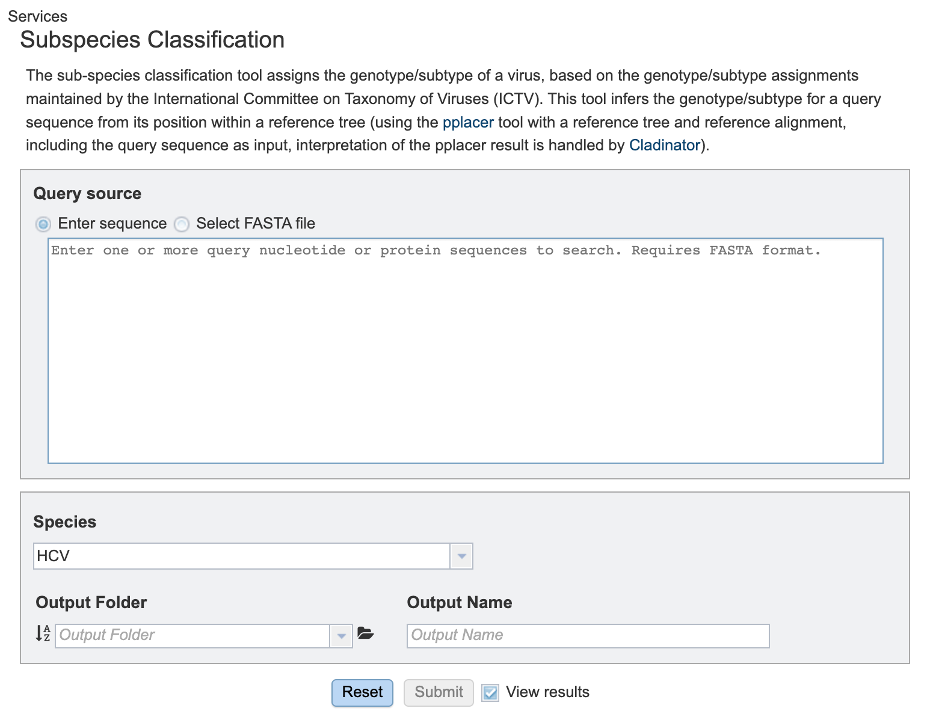The width and height of the screenshot is (936, 718).
Task: Click the Output Name input field
Action: (x=587, y=635)
